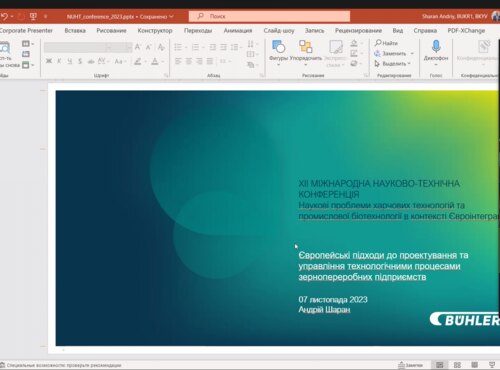
Task: Click Заменить replace button
Action: (x=390, y=53)
